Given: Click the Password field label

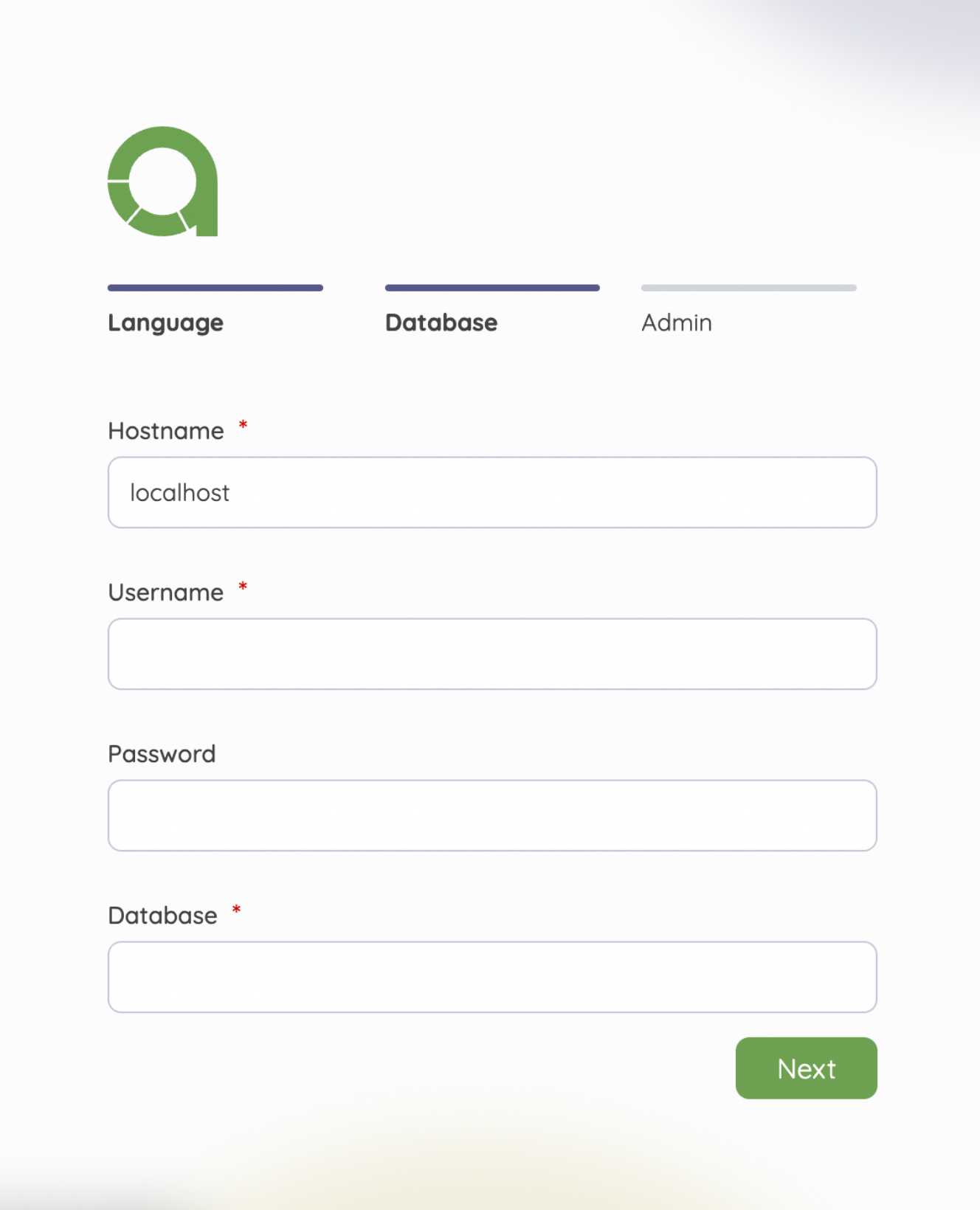Looking at the screenshot, I should [162, 754].
